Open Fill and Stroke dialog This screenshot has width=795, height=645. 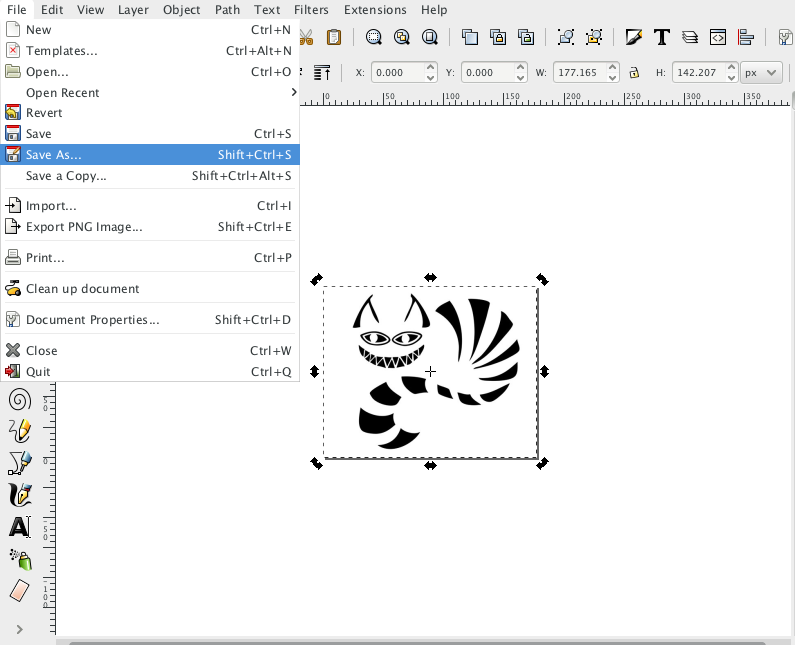coord(634,37)
